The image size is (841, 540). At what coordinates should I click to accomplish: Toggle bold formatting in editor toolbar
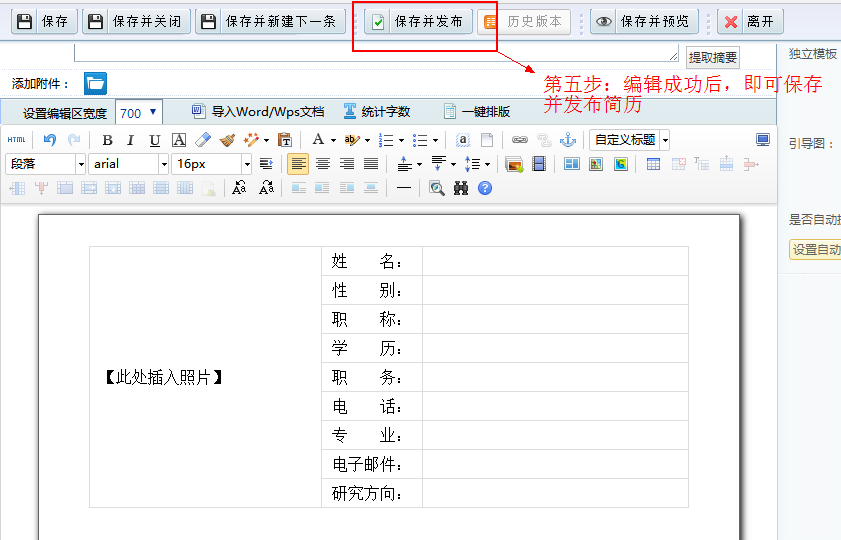coord(107,140)
